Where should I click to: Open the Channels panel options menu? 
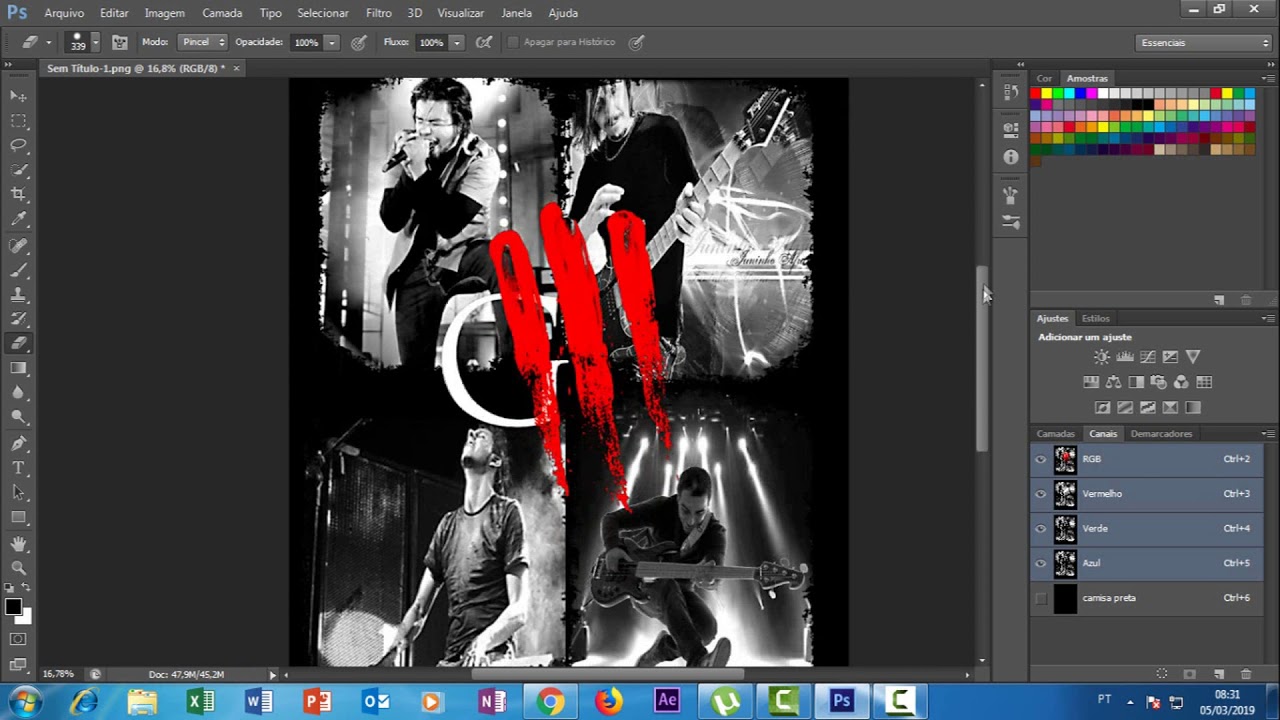pos(1267,434)
